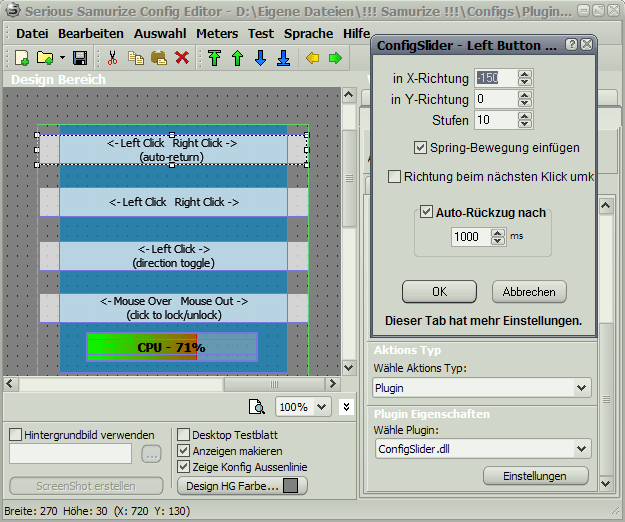The width and height of the screenshot is (625, 522).
Task: Enable Richtung beim nächsten Klick checkbox
Action: tap(394, 177)
